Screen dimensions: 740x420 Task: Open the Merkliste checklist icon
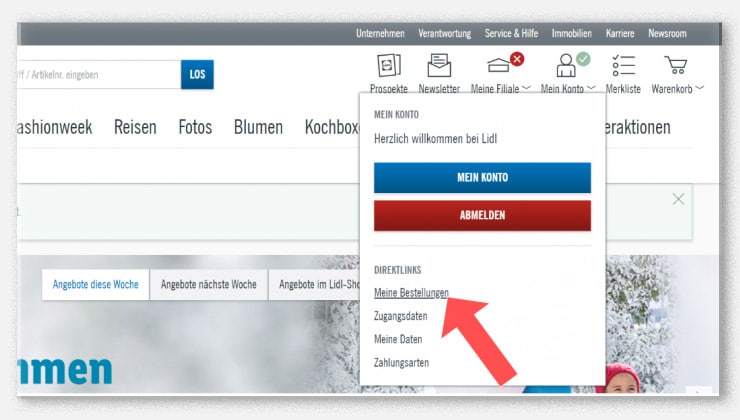point(623,67)
